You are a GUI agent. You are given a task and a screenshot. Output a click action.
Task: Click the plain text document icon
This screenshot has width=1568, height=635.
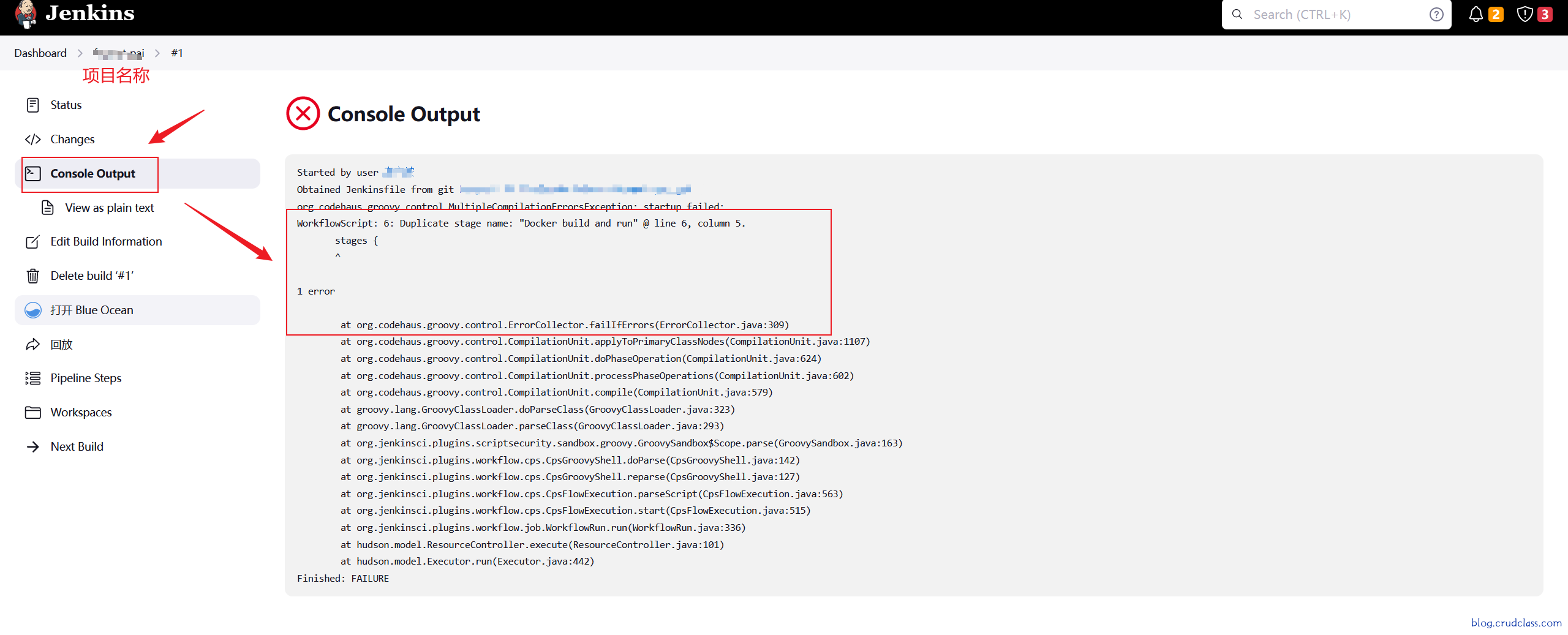[48, 208]
